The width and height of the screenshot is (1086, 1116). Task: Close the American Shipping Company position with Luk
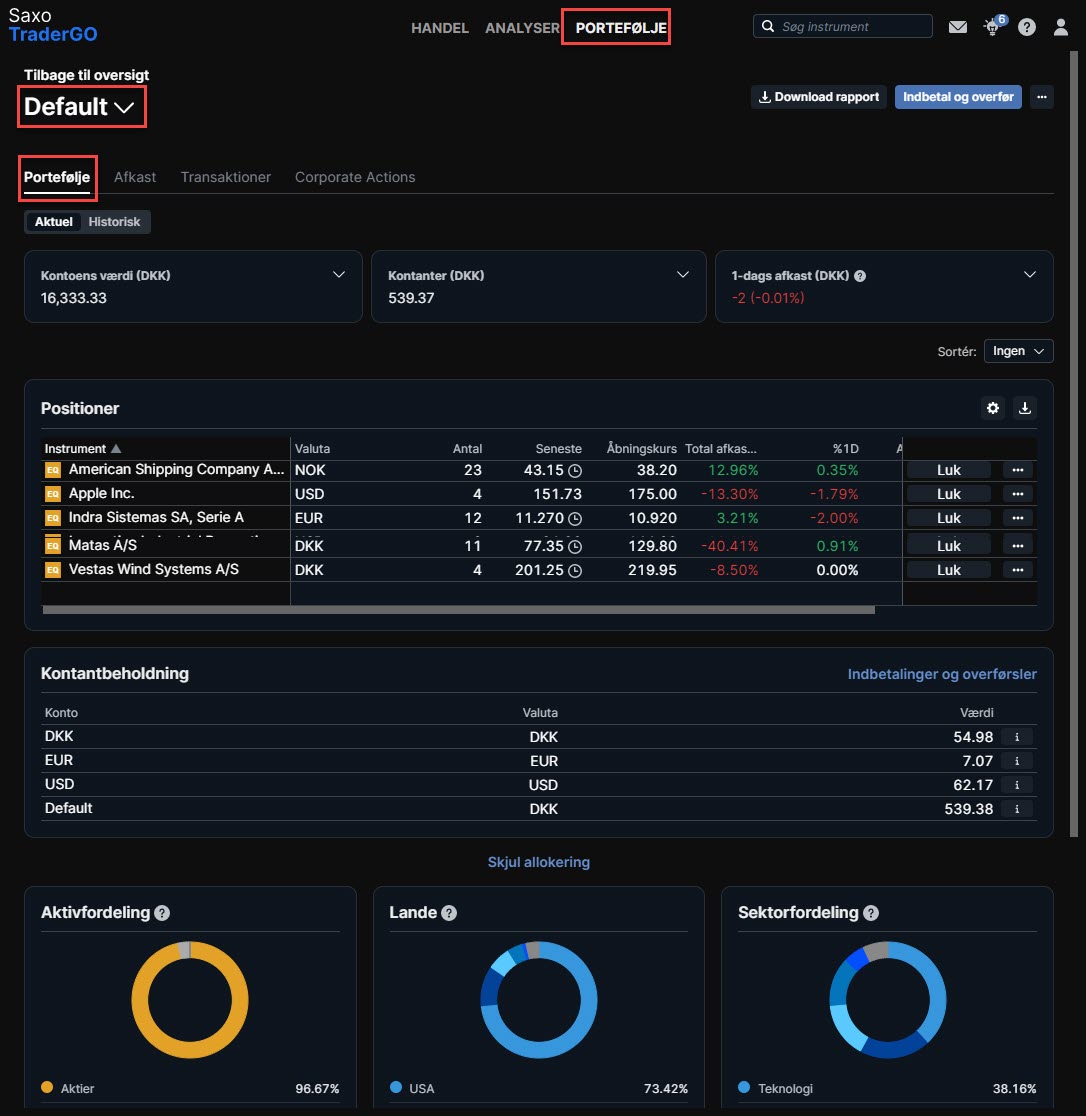pyautogui.click(x=949, y=470)
